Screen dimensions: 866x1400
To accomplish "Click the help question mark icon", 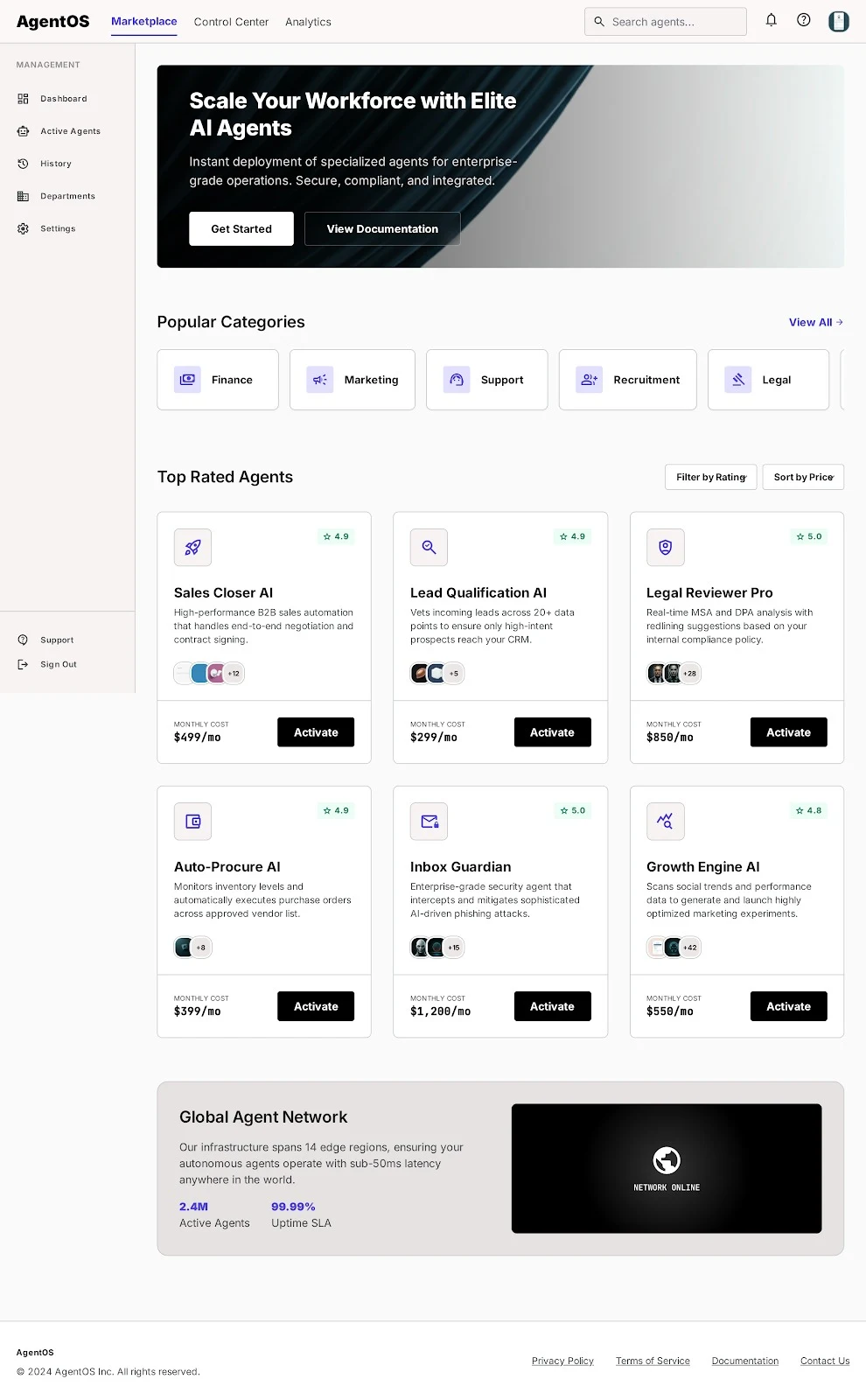I will (803, 20).
